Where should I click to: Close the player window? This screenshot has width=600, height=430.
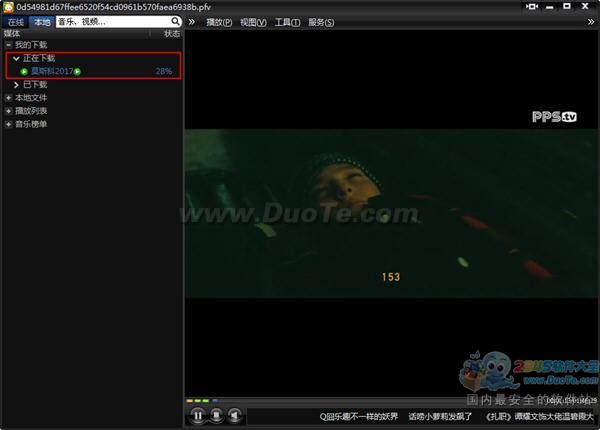coord(585,6)
